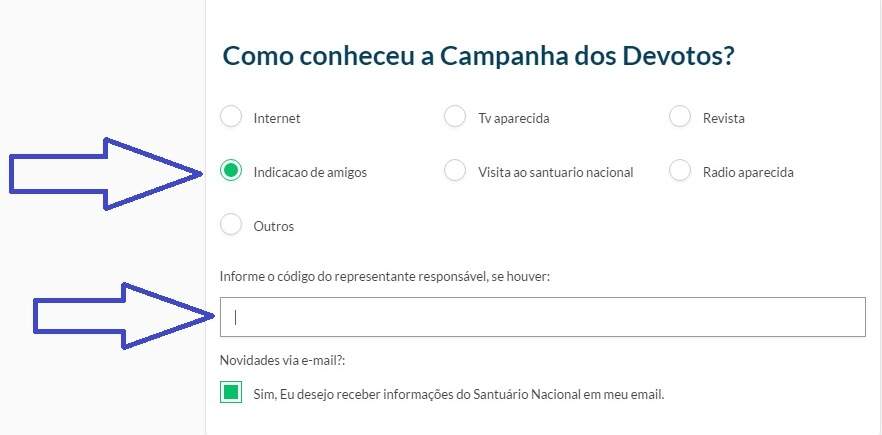
Task: Click the "Internet" option label text
Action: pos(277,118)
